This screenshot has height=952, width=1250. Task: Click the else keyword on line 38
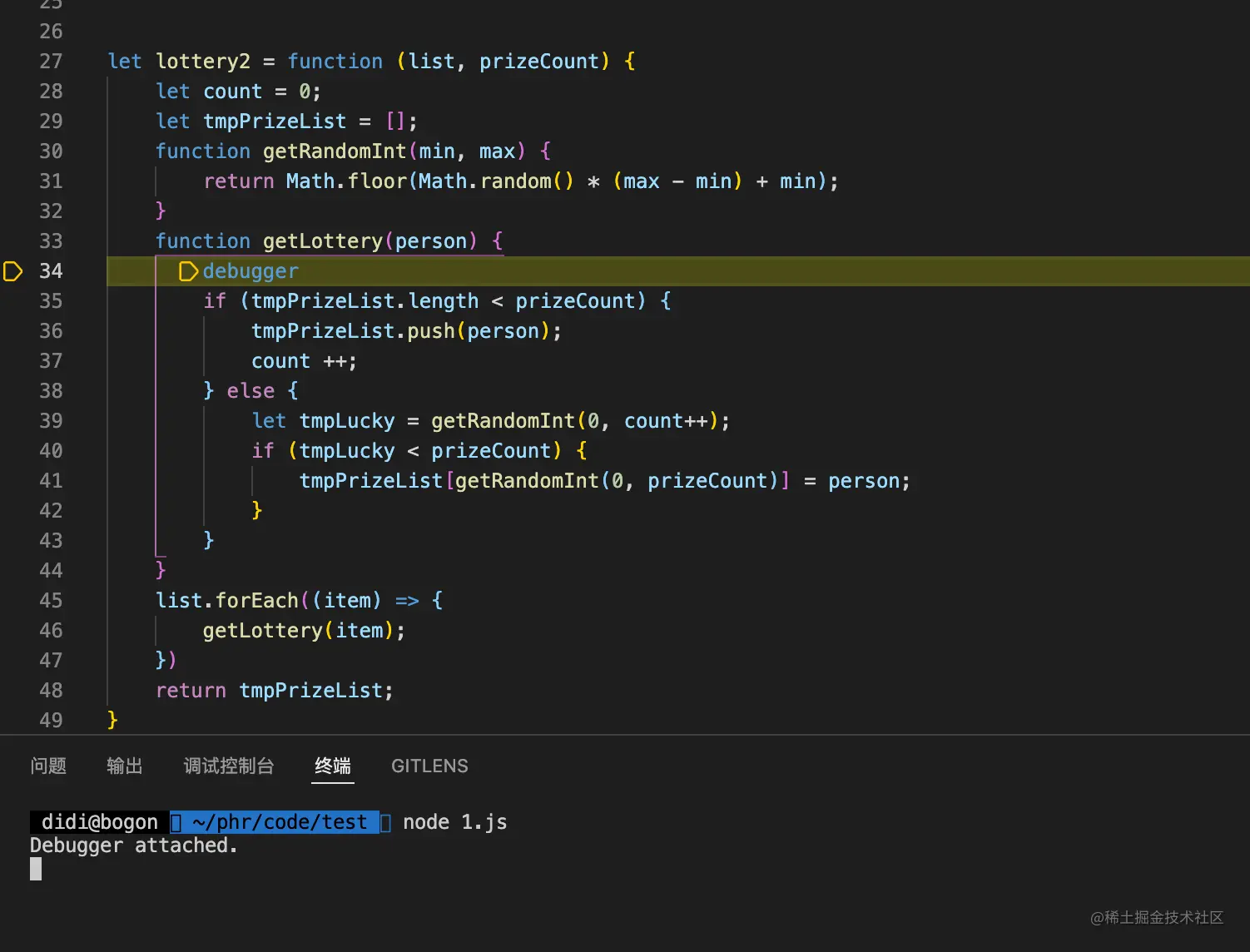pyautogui.click(x=250, y=391)
